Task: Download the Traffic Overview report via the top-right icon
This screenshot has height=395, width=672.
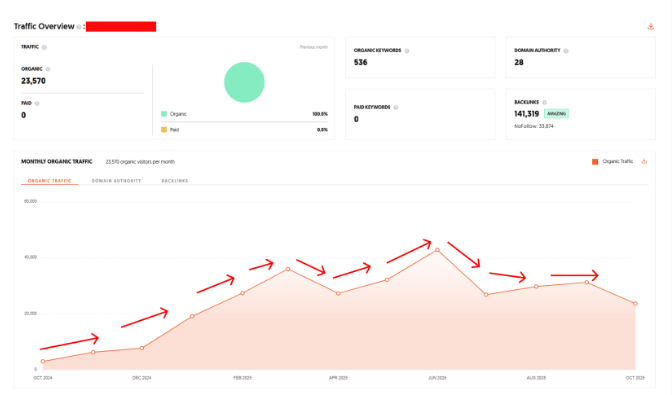Action: [651, 27]
